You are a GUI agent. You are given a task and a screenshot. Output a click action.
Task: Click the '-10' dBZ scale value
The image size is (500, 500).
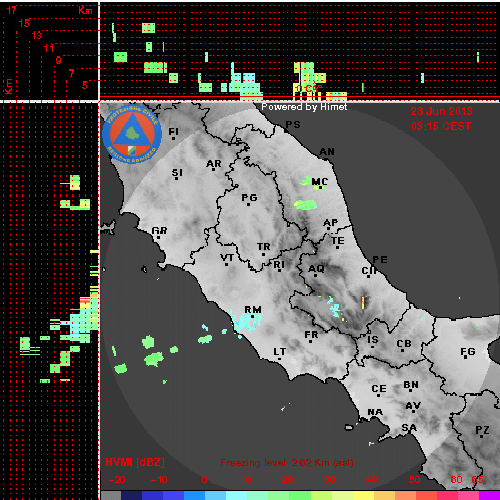coord(159,480)
